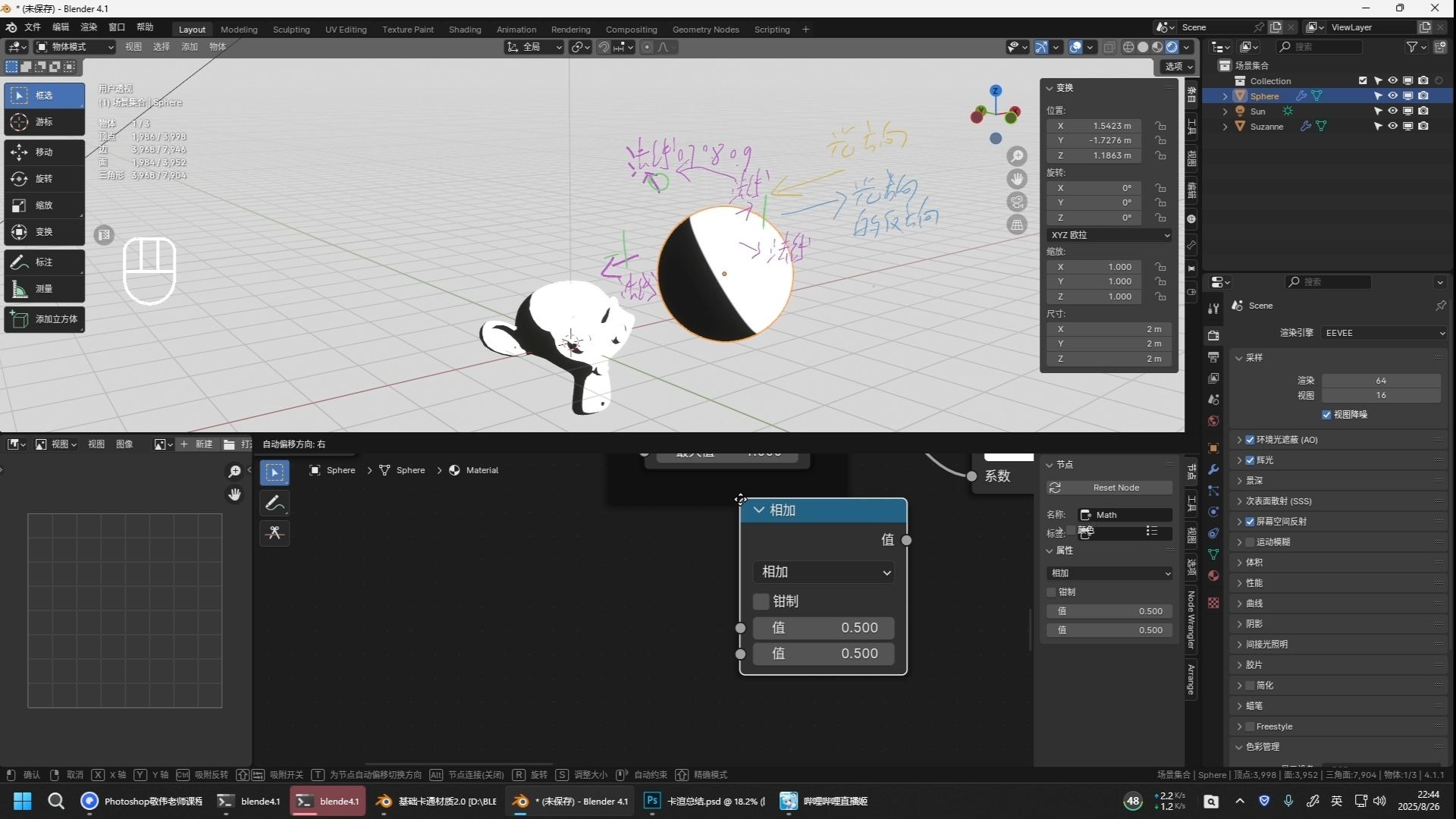The width and height of the screenshot is (1456, 819).
Task: Open Windows Start menu
Action: point(23,801)
